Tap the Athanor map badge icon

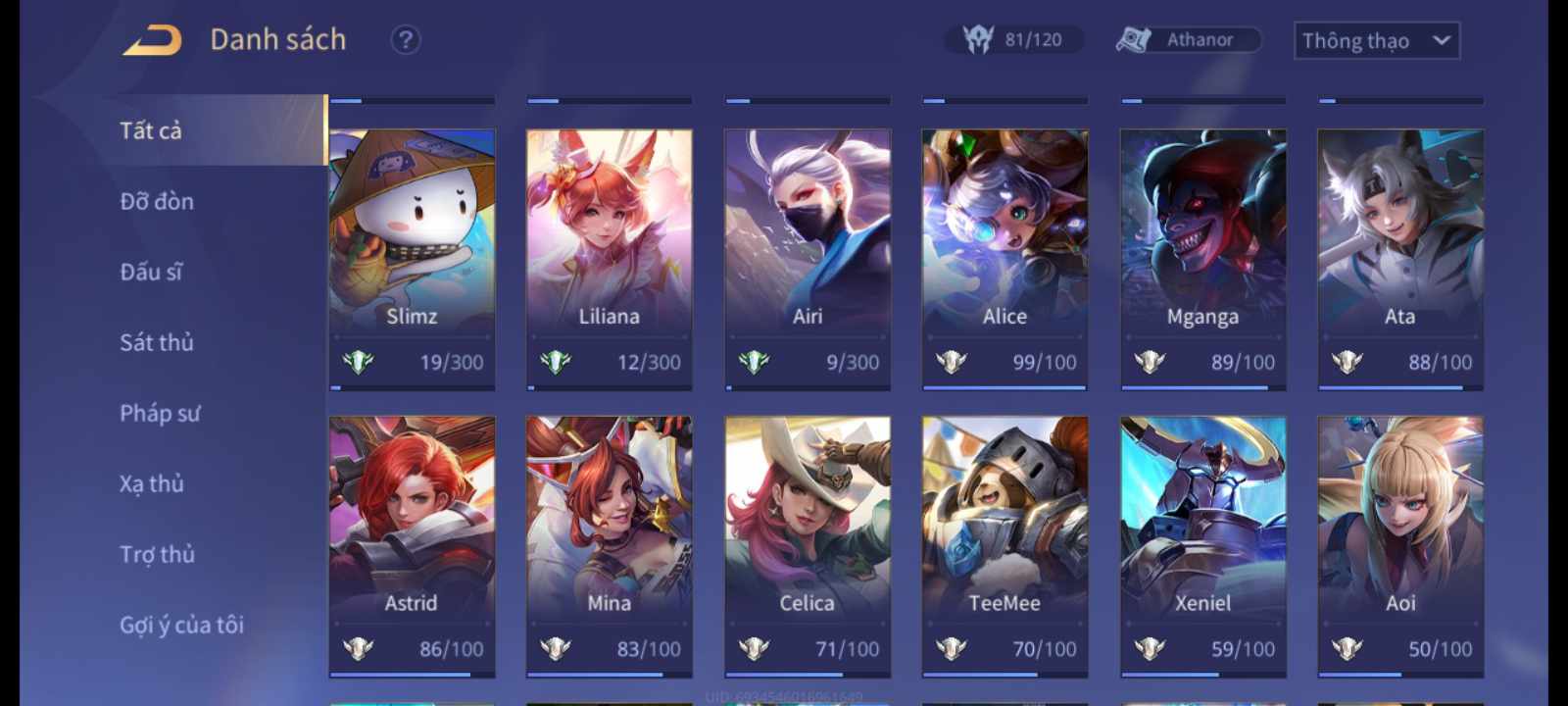coord(1133,40)
